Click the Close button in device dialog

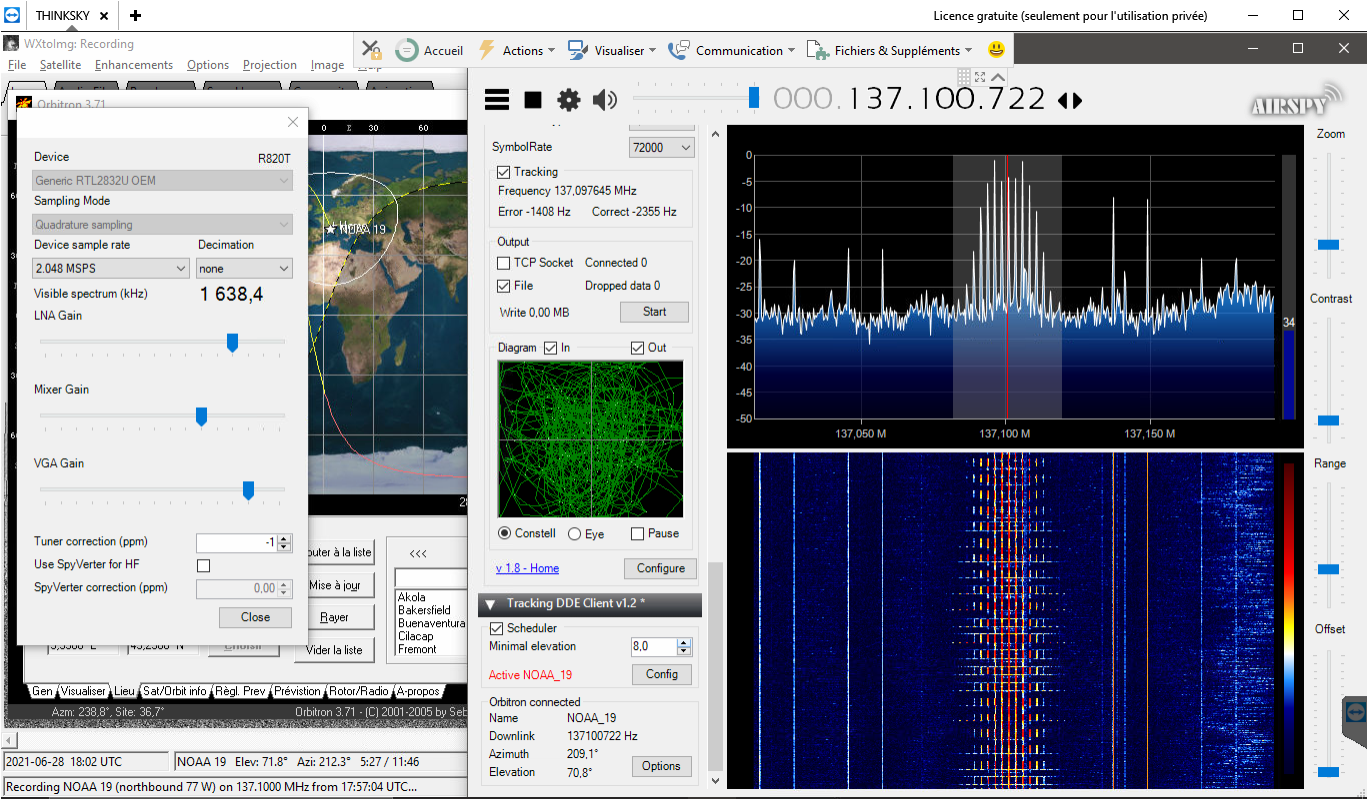[255, 617]
